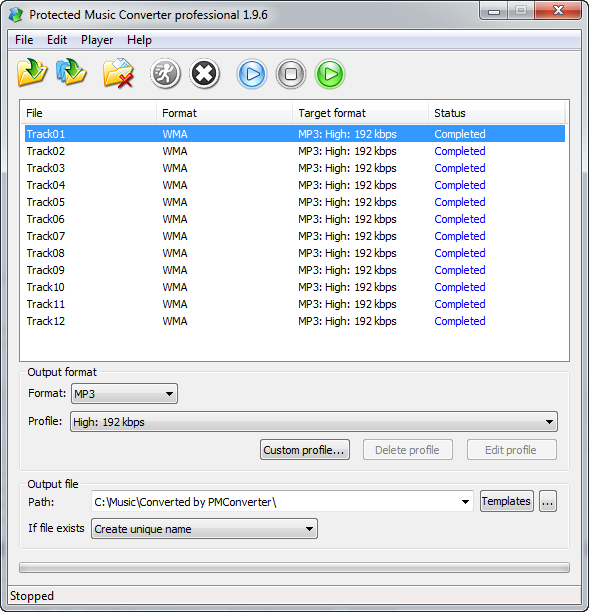Open the Help menu
Screen dimensions: 589x612
tap(139, 40)
